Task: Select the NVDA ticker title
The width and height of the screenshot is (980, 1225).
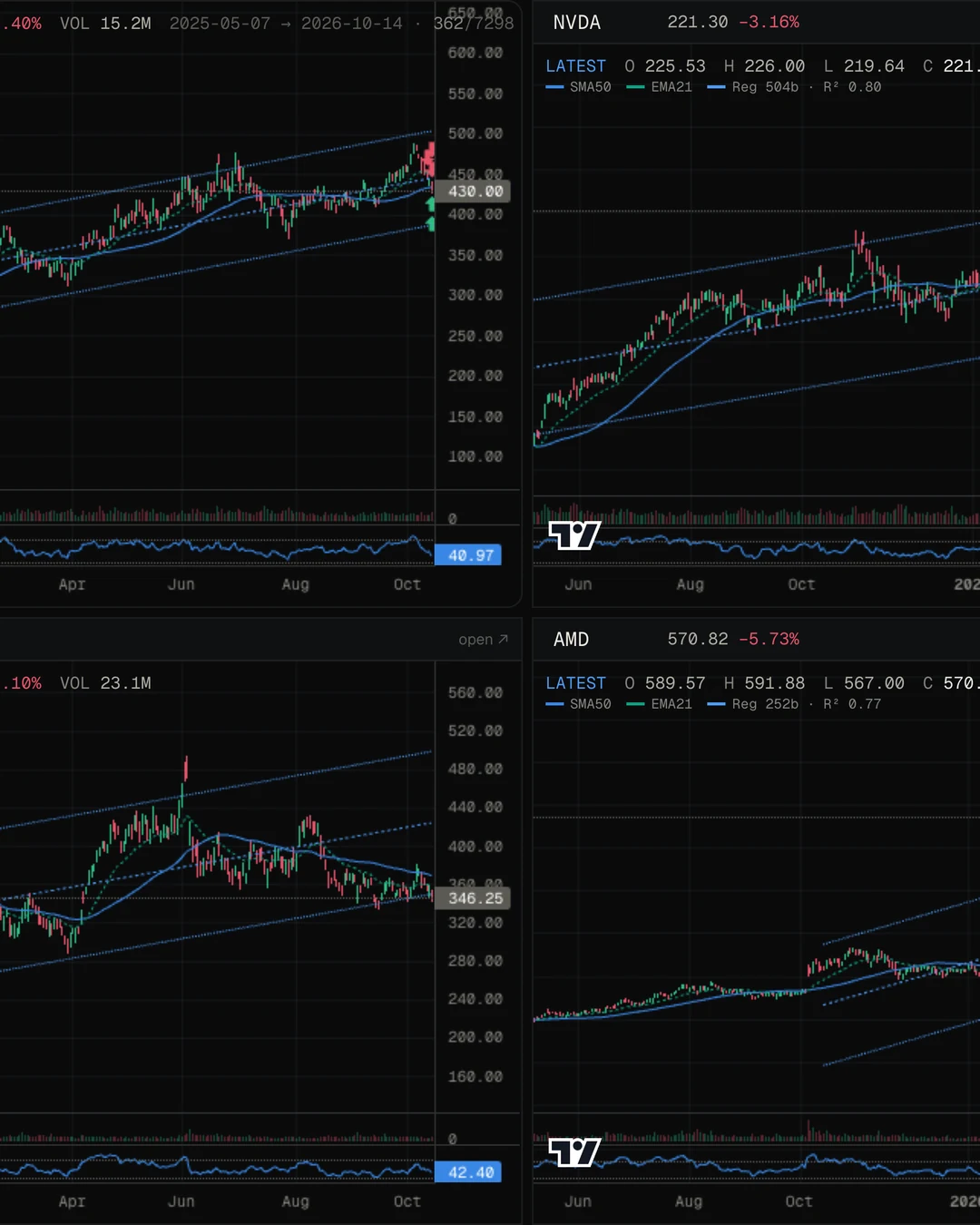Action: tap(577, 23)
